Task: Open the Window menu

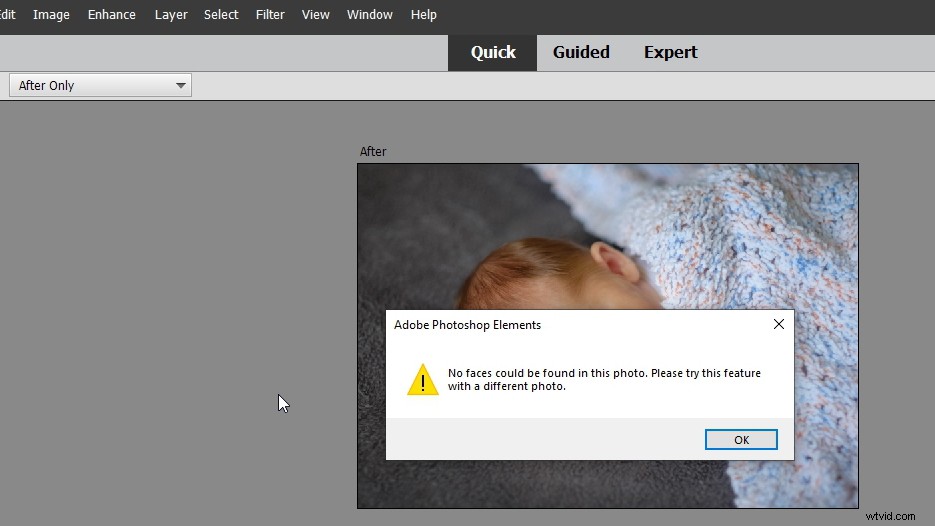Action: pos(370,14)
